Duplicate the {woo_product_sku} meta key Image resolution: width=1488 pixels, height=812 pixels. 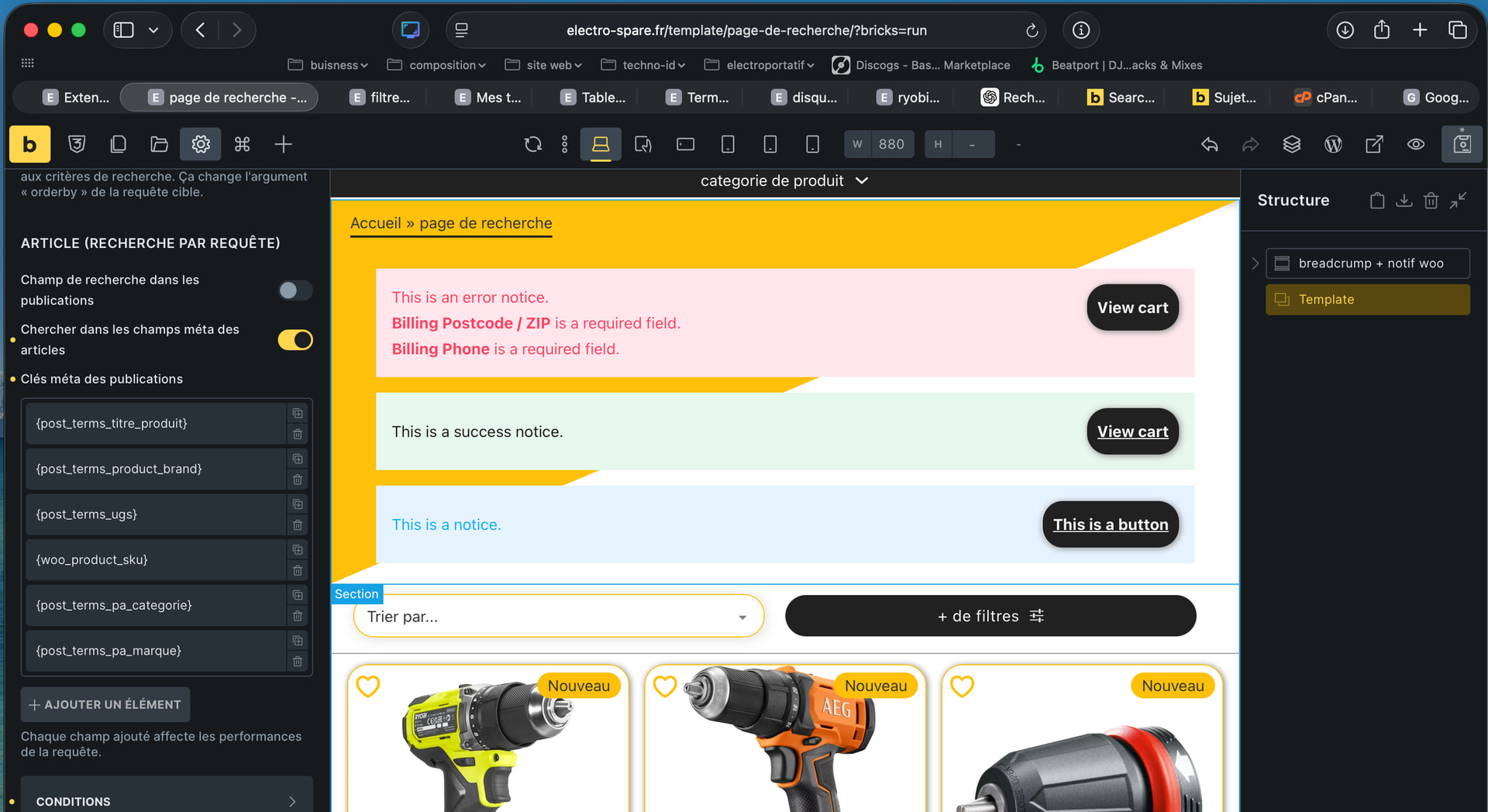click(298, 550)
